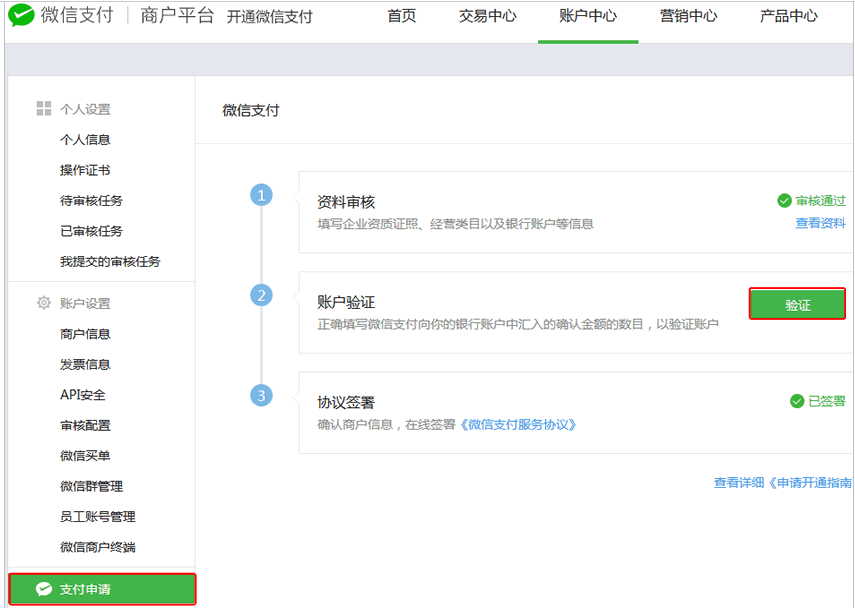Open the 查看资料 link

point(821,222)
